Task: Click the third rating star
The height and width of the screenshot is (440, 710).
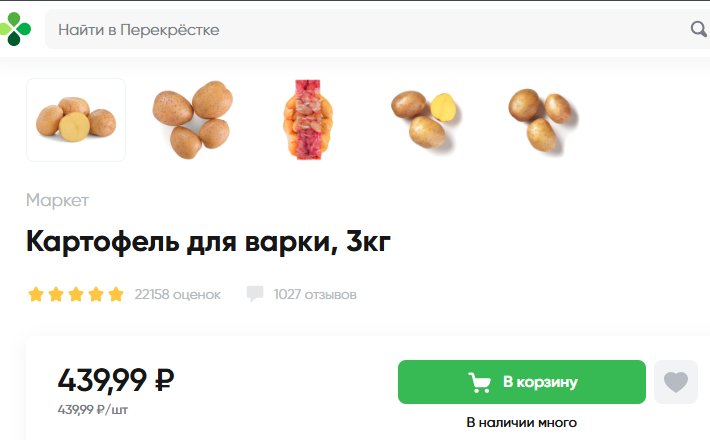Action: pos(76,294)
